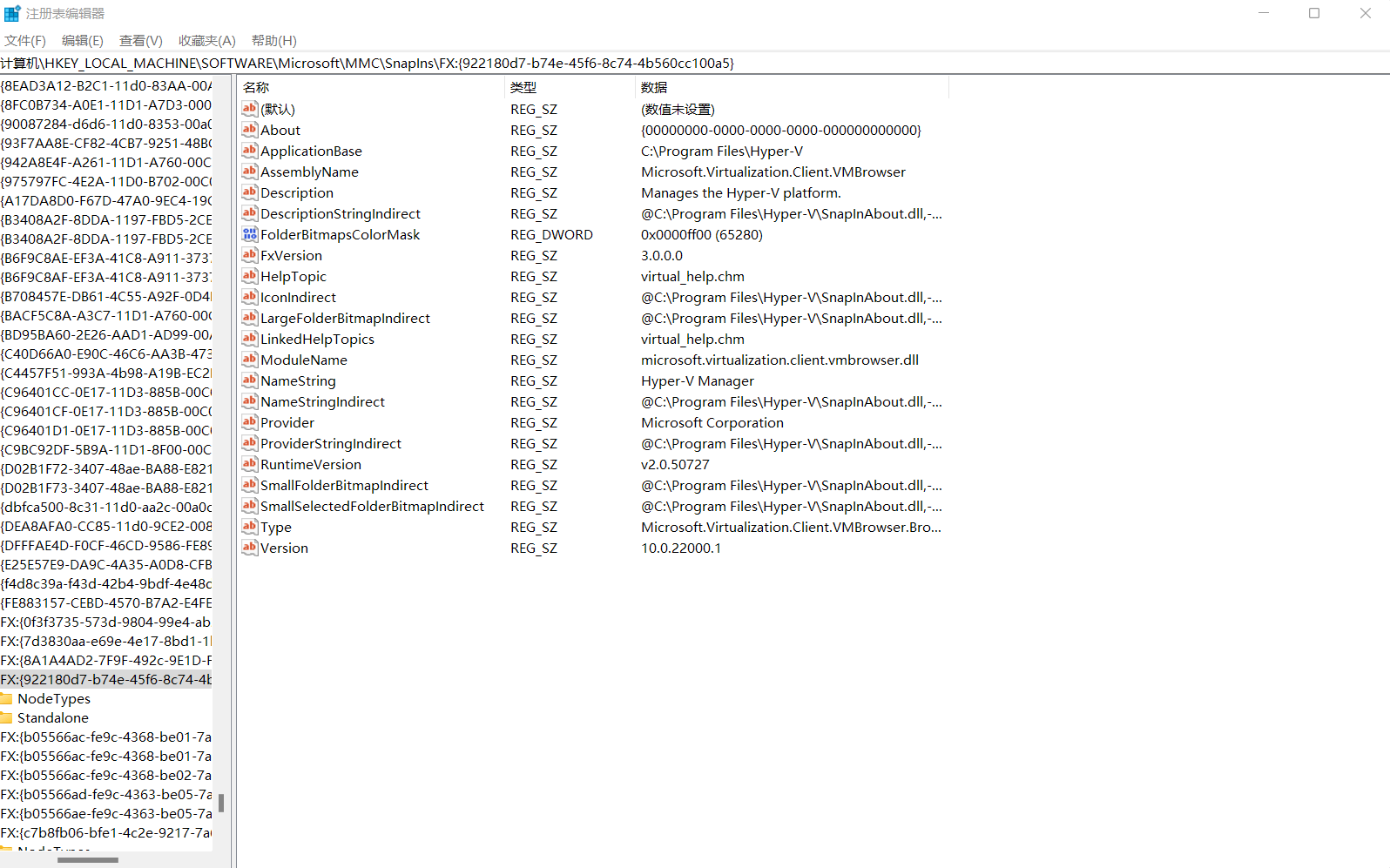
Task: Select tree key {A17DA8D0-F67D-47A0-9EC4
Action: pyautogui.click(x=106, y=201)
